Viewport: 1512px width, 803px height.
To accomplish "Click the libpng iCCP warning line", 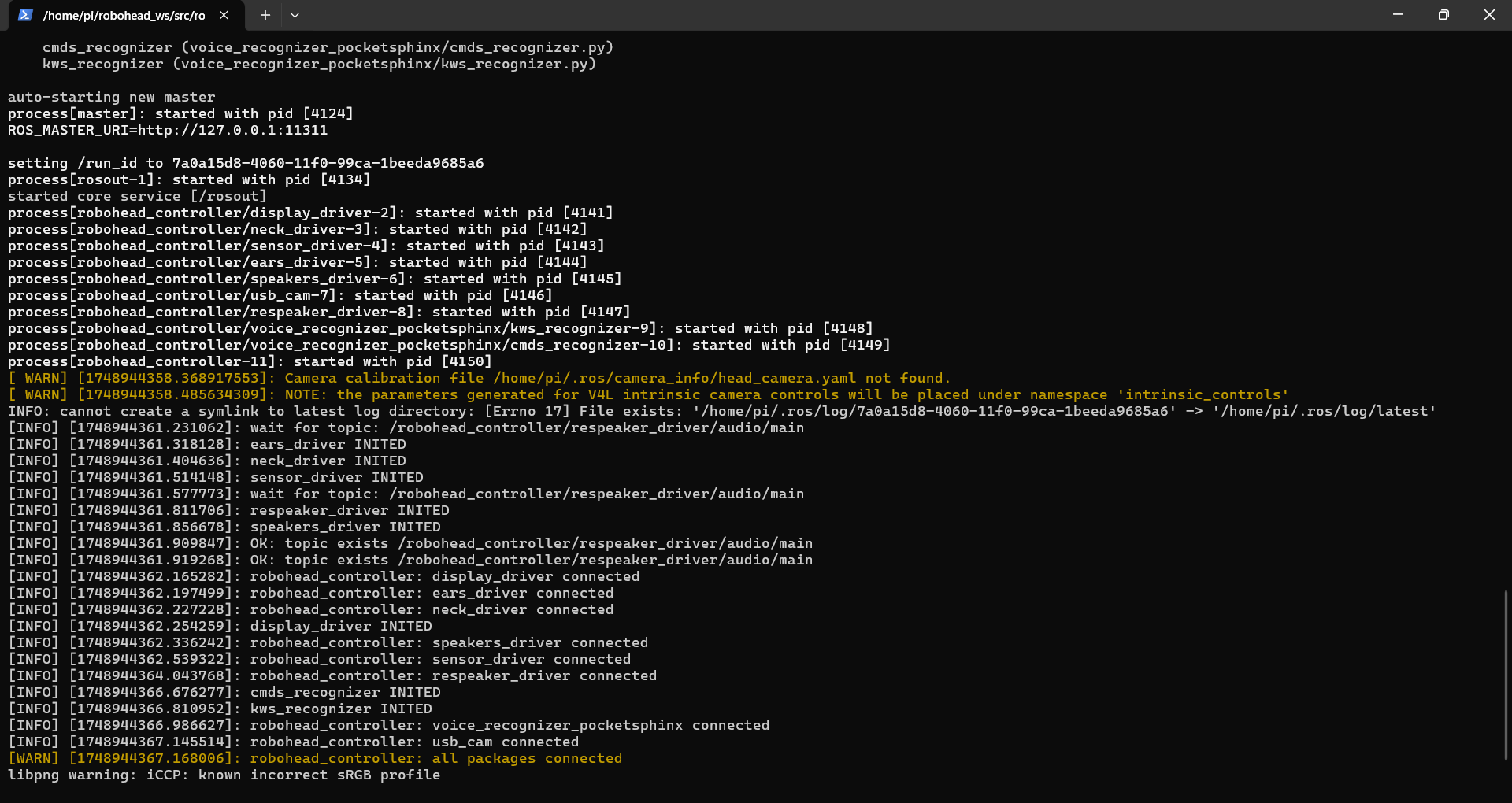I will (x=224, y=775).
